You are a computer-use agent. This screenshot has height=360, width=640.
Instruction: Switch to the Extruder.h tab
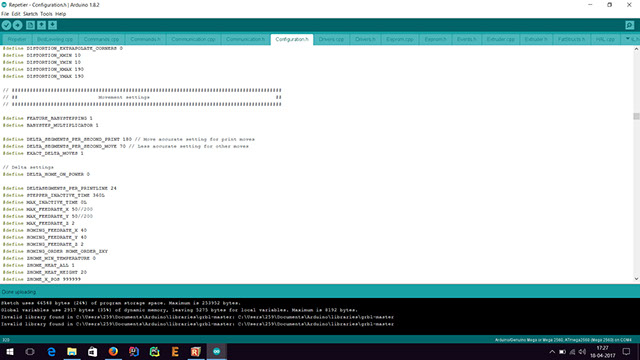pos(536,40)
